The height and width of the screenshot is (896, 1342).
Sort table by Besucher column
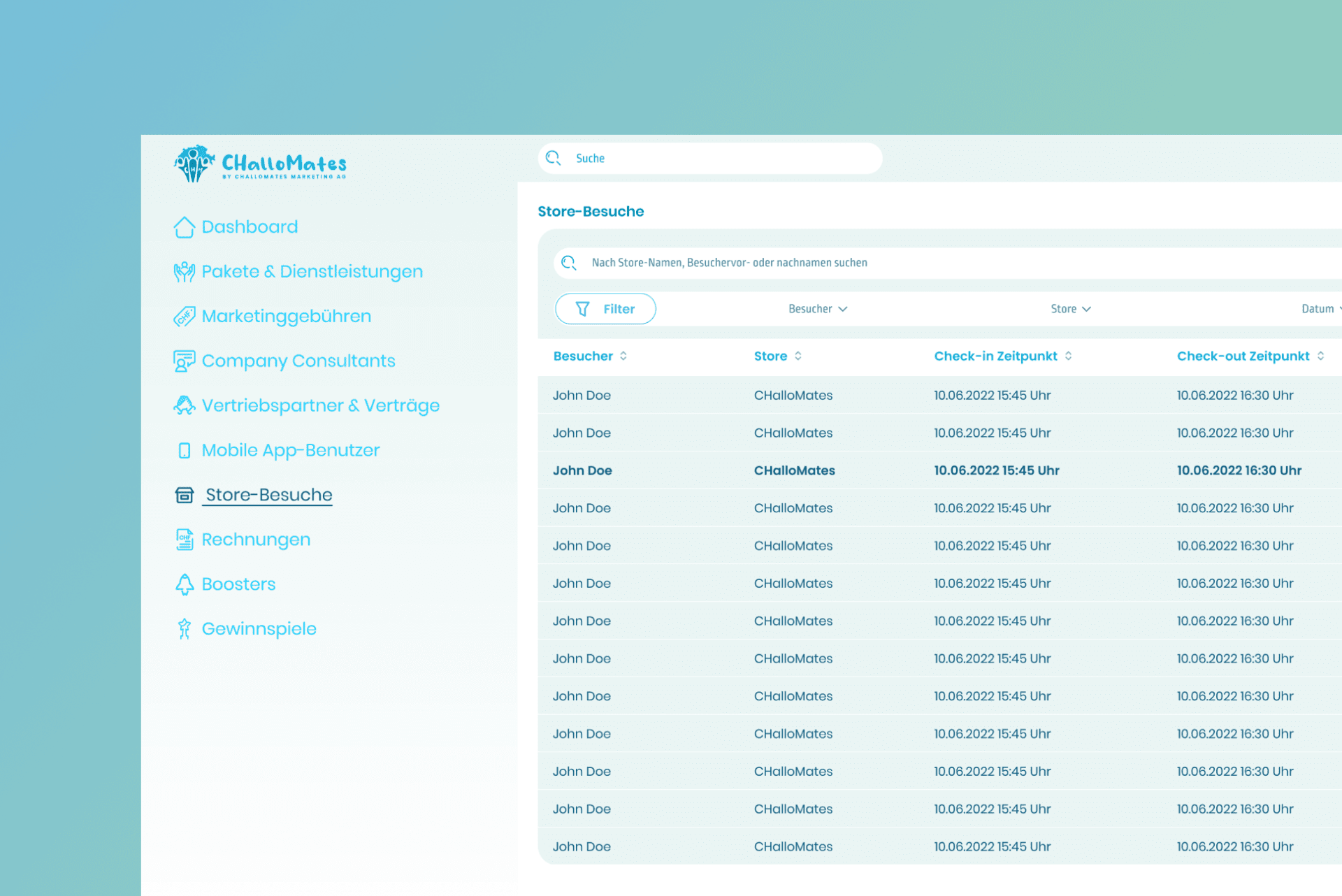(623, 356)
